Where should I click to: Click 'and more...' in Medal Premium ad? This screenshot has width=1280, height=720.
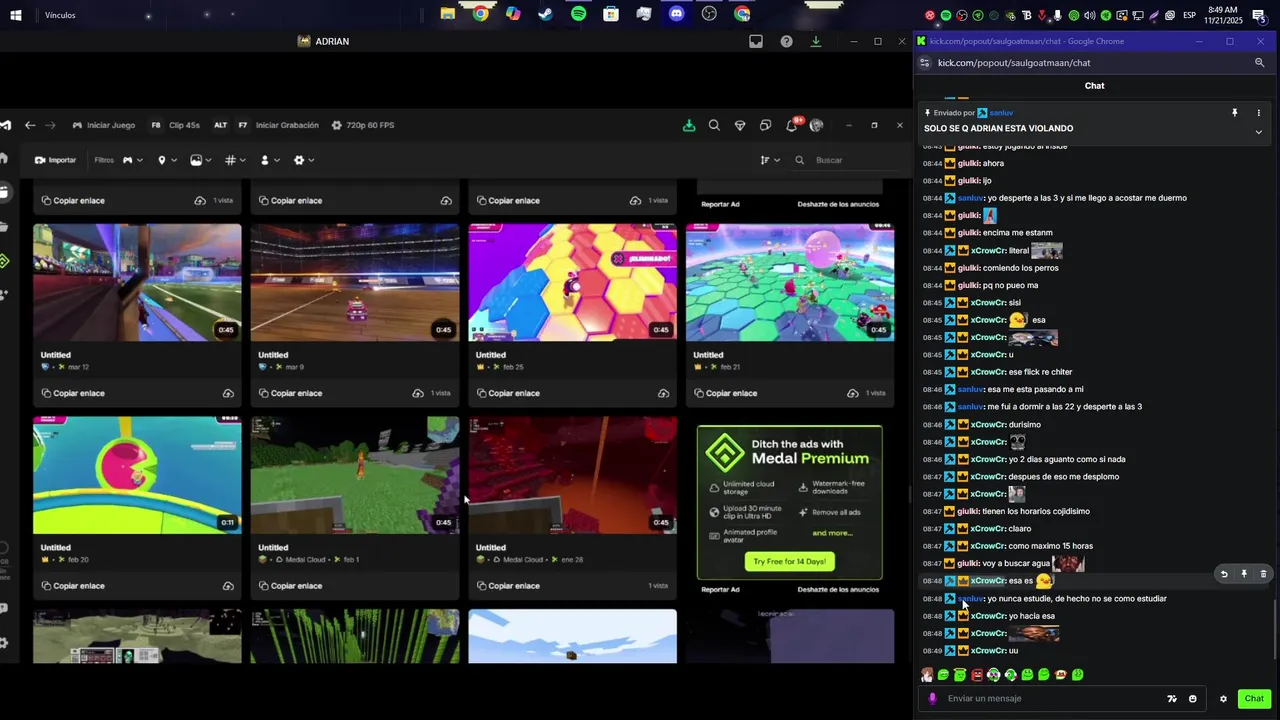click(x=832, y=533)
